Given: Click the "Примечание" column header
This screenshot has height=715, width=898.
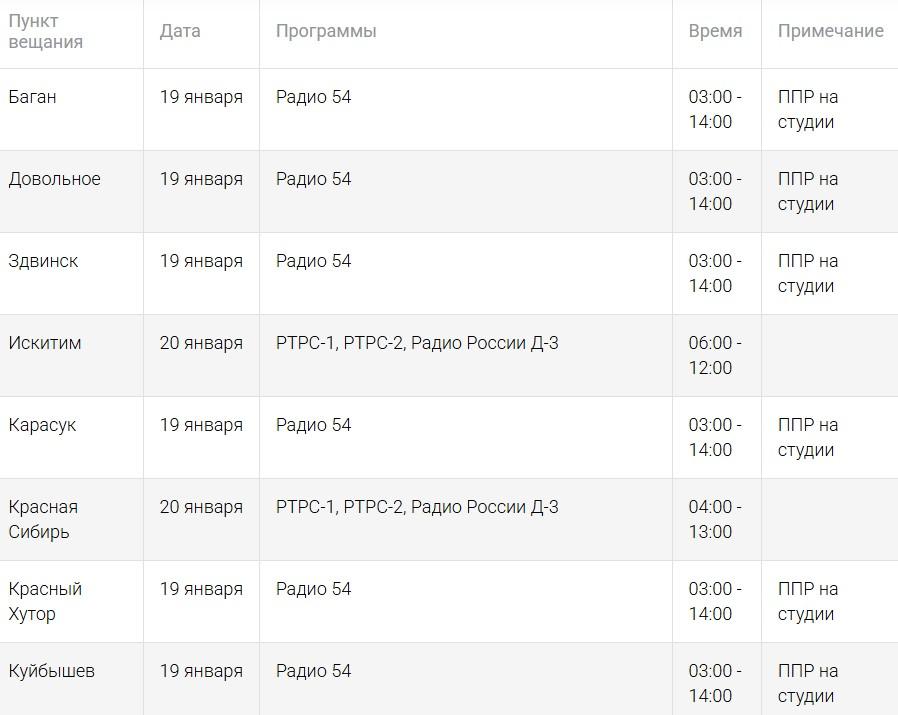Looking at the screenshot, I should pyautogui.click(x=830, y=31).
